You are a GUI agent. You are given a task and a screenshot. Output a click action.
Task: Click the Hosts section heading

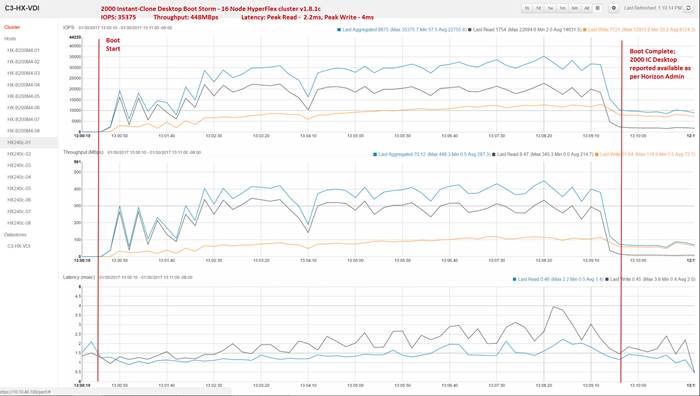coord(10,39)
